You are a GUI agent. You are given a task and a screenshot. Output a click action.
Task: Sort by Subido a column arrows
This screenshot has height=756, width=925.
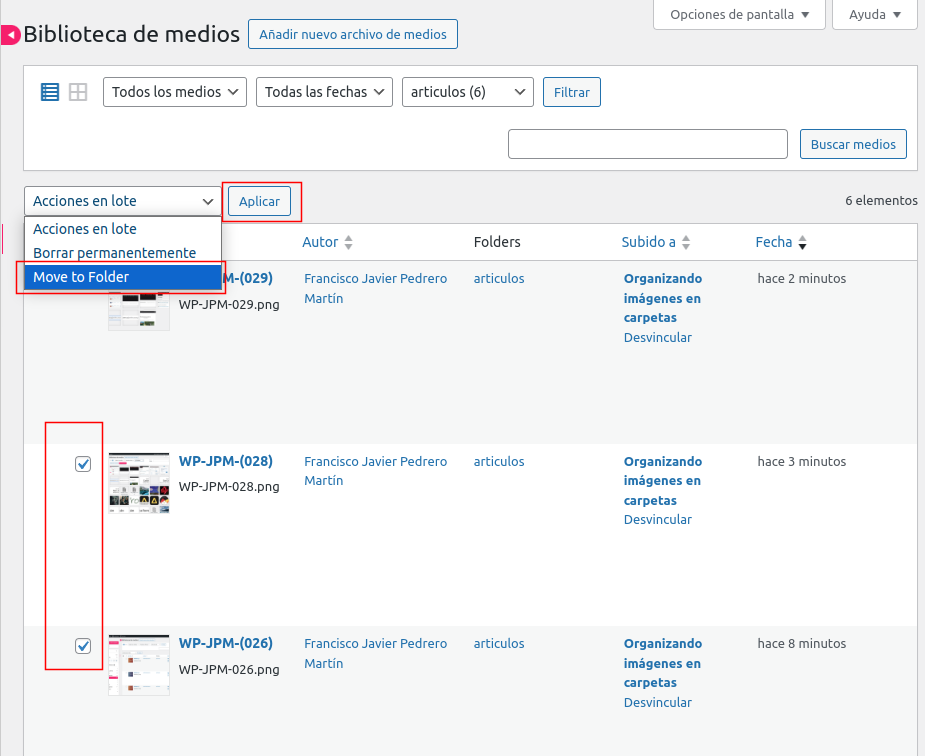(686, 242)
